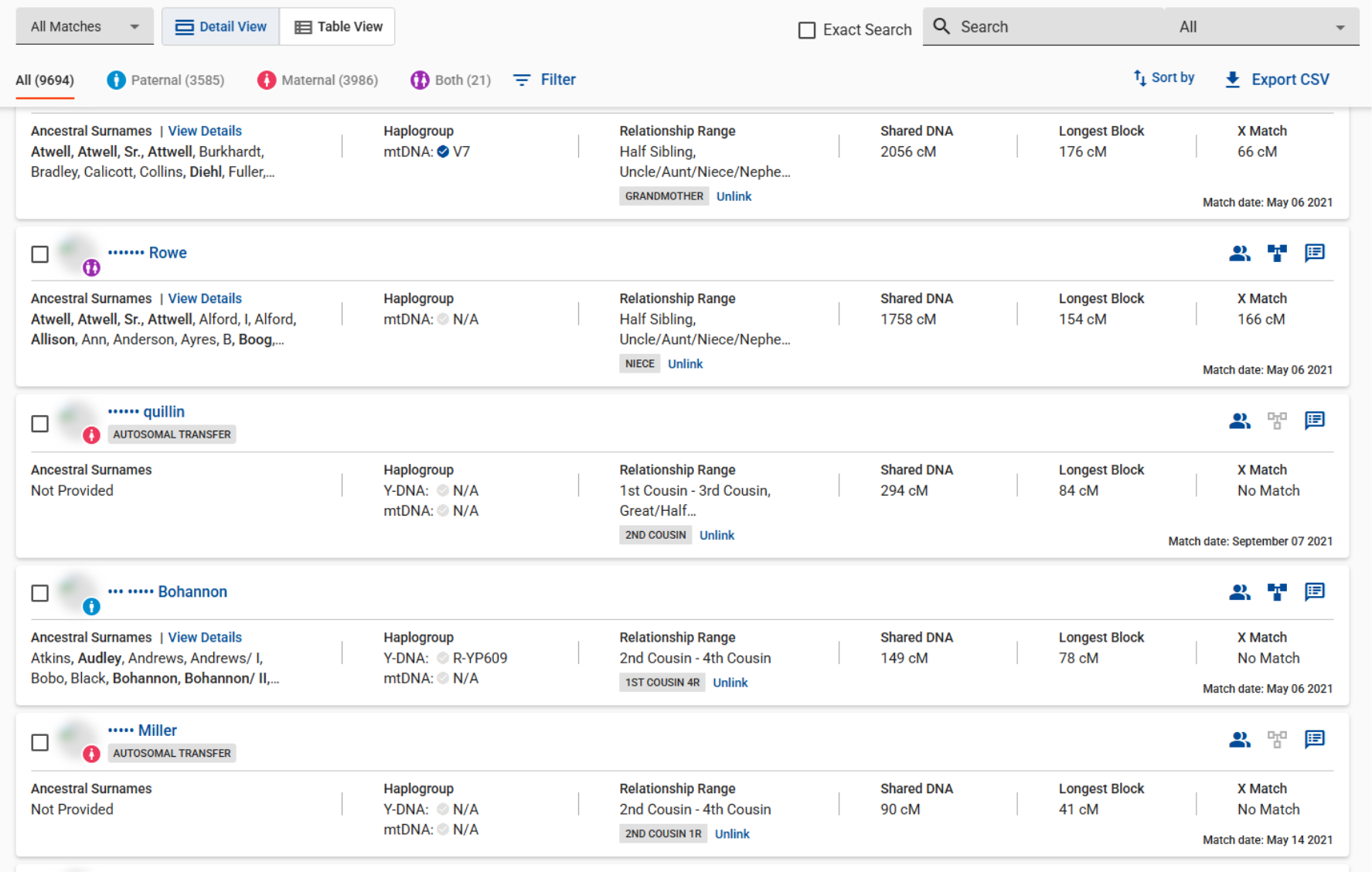Open the All Matches dropdown
Screen dimensions: 1372x872
click(84, 27)
